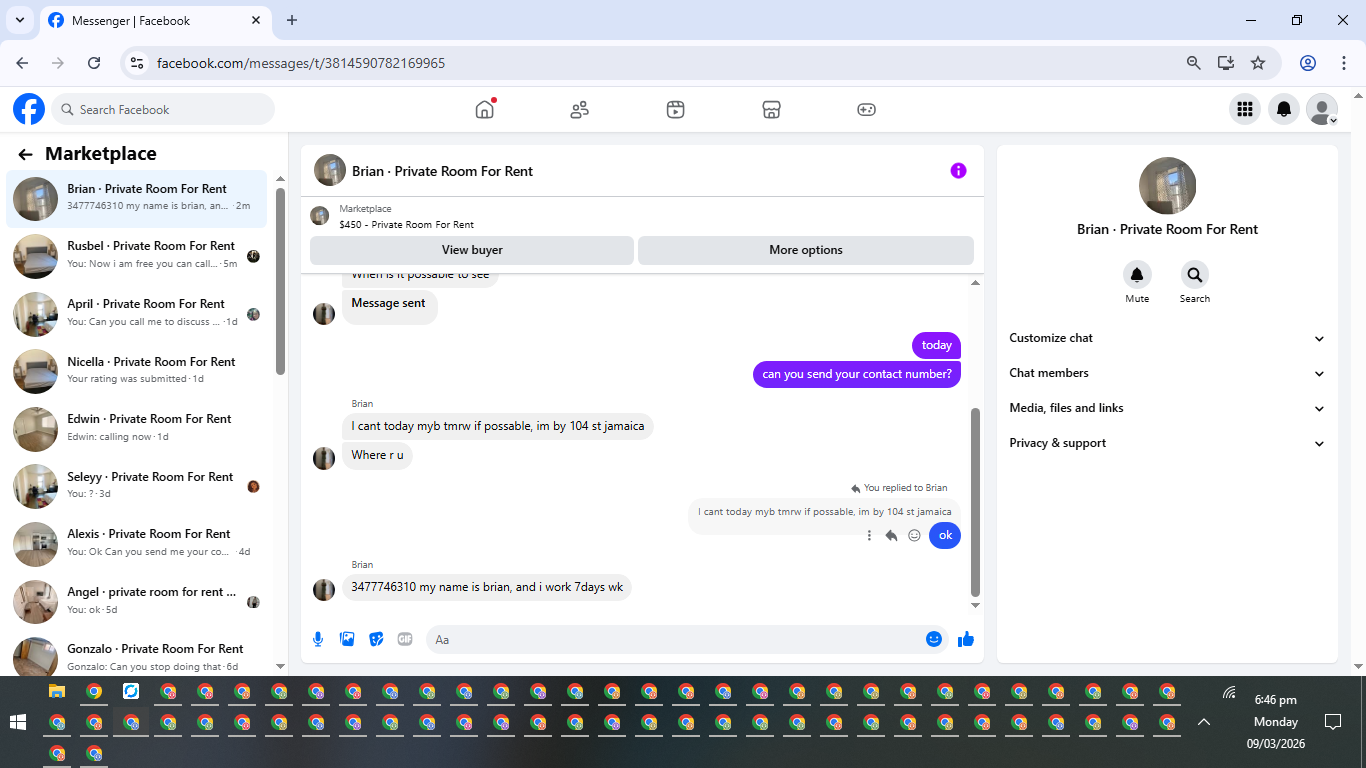Expand Chat members section

tap(1167, 373)
